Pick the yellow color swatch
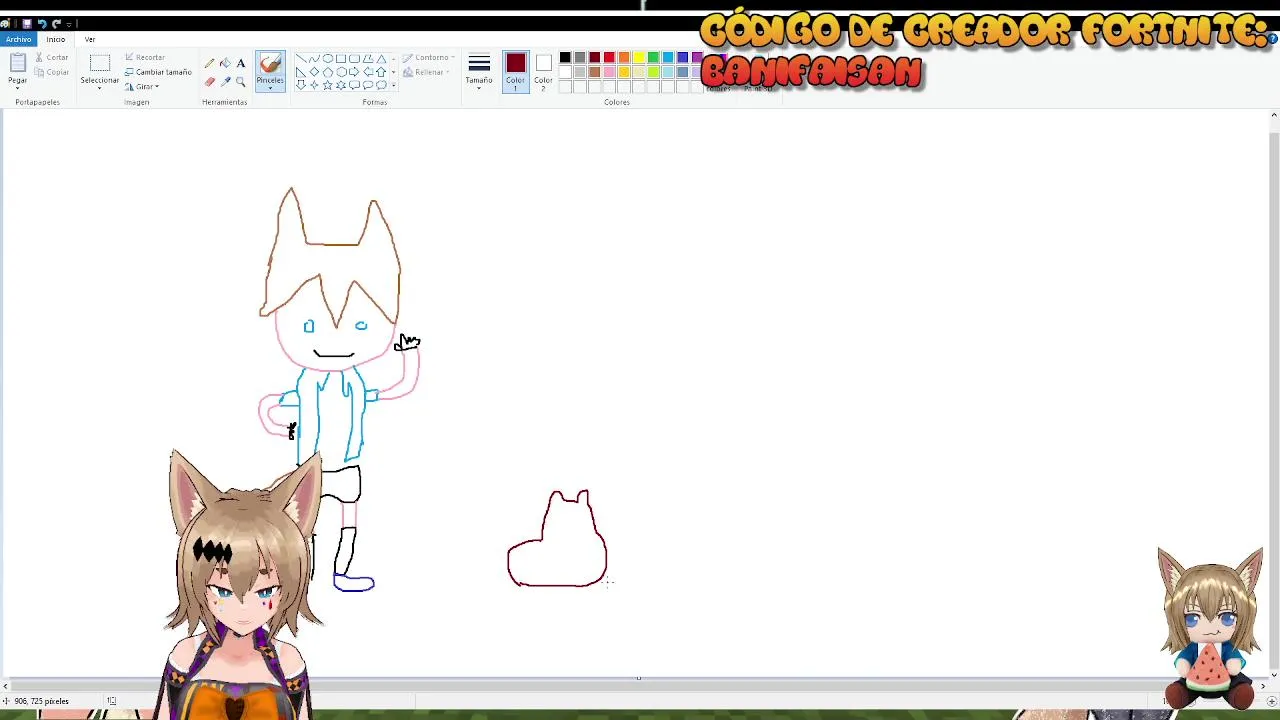Viewport: 1280px width, 720px height. tap(638, 57)
